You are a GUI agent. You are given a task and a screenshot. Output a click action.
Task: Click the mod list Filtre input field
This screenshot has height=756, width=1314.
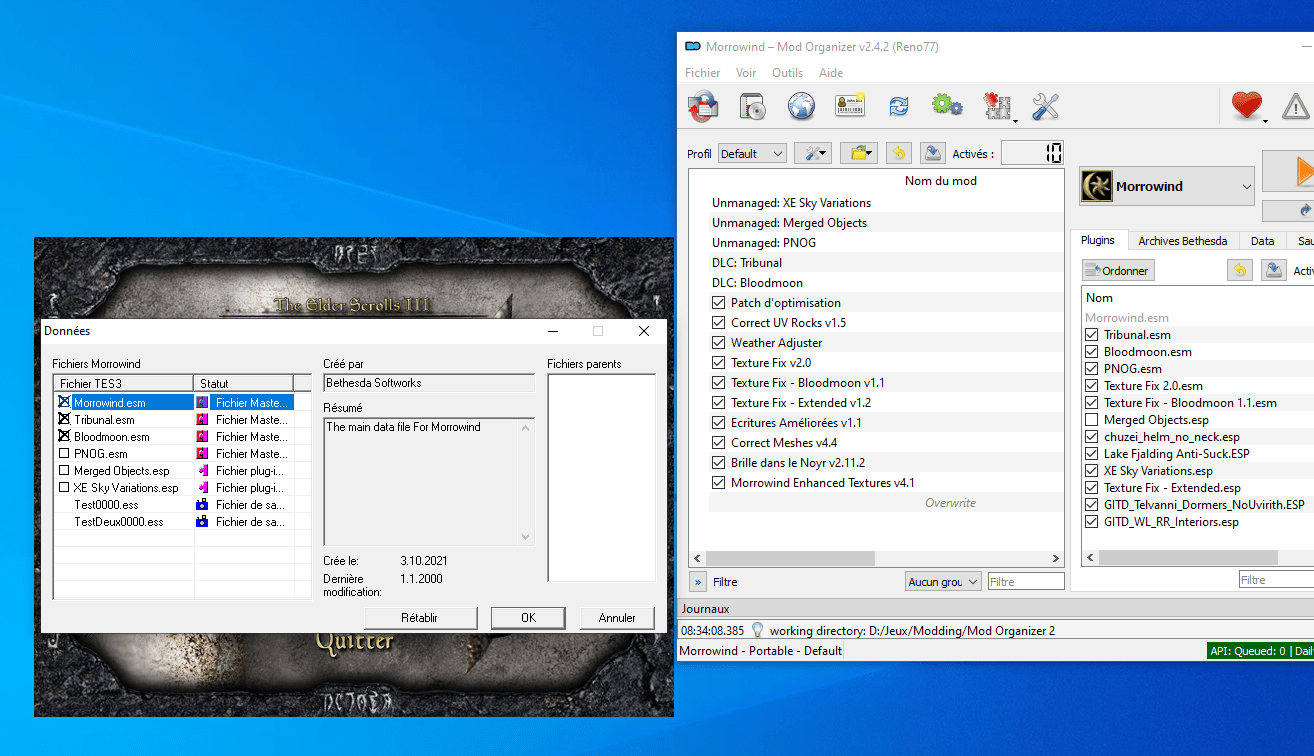(1026, 581)
